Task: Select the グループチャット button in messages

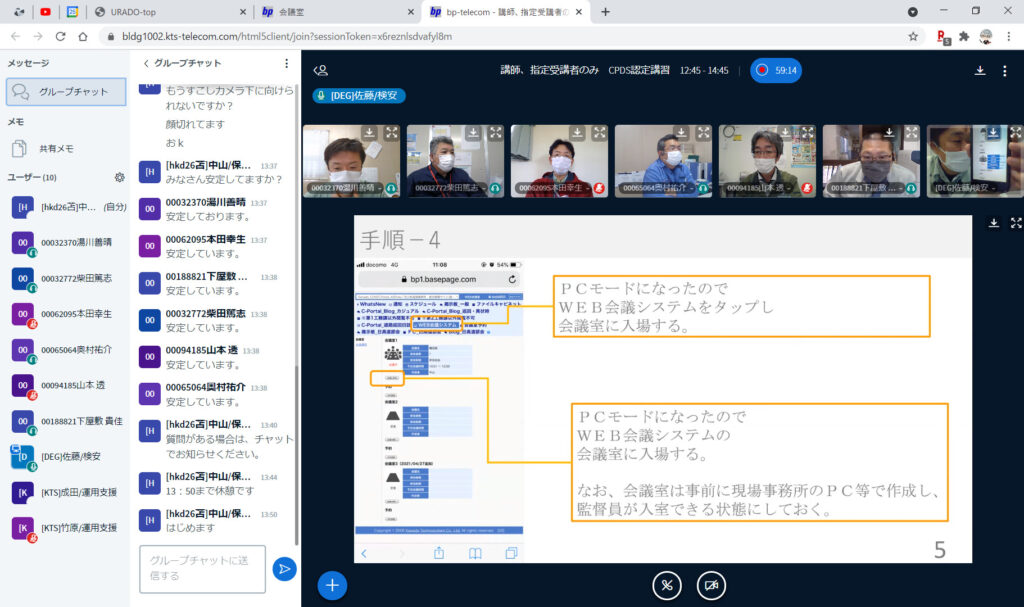Action: click(x=66, y=92)
